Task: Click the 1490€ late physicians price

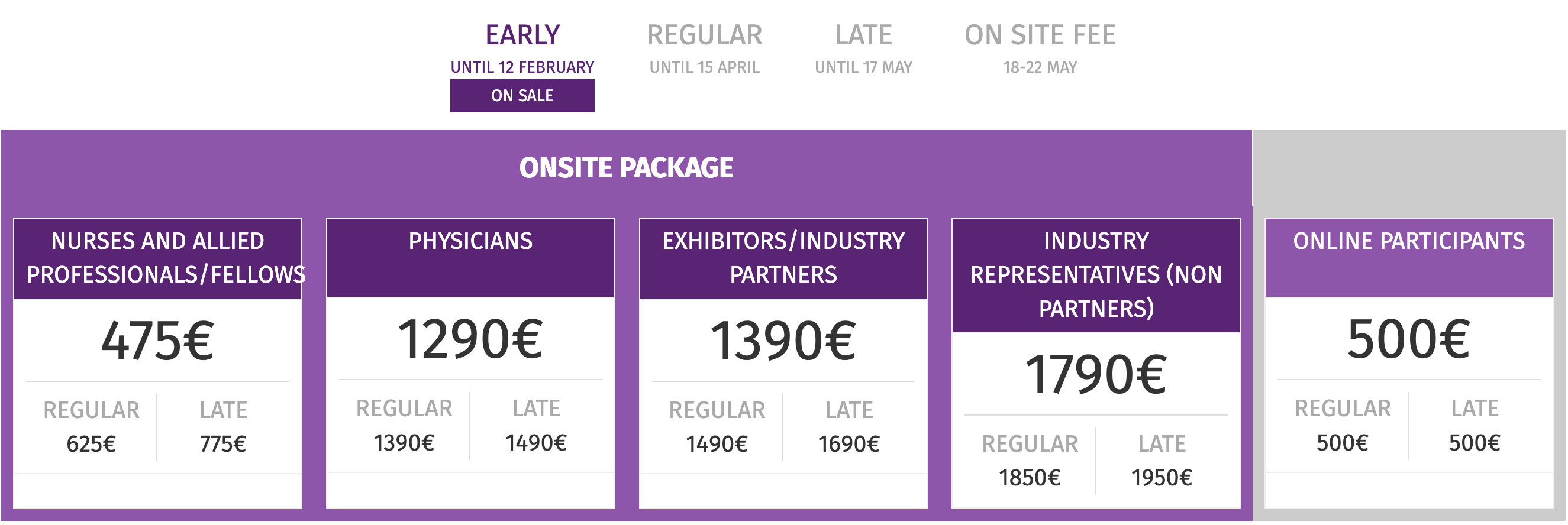Action: click(536, 443)
